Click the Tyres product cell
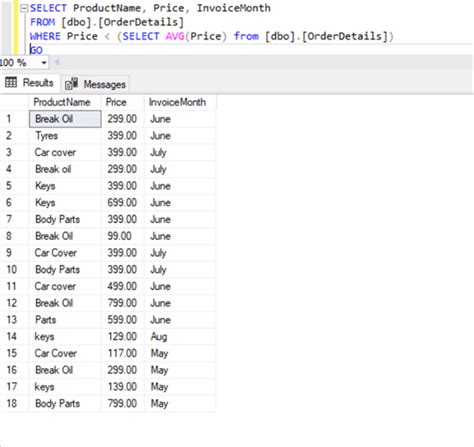474x447 pixels. click(x=65, y=136)
